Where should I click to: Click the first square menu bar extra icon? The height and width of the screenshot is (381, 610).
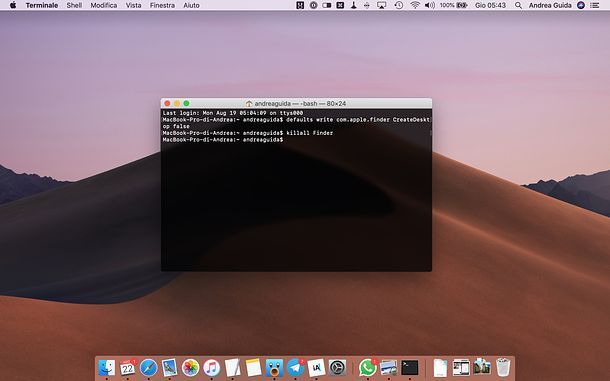click(300, 5)
